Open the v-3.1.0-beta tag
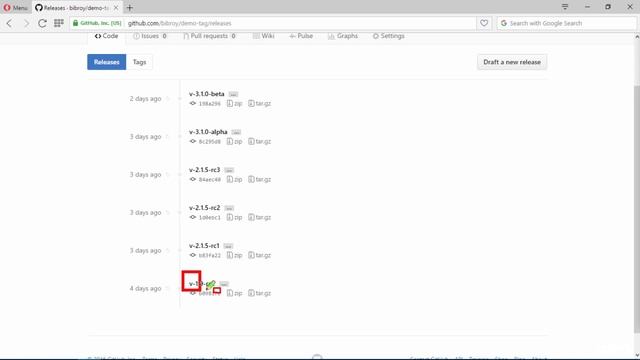Screen dimensions: 640x360 point(207,94)
